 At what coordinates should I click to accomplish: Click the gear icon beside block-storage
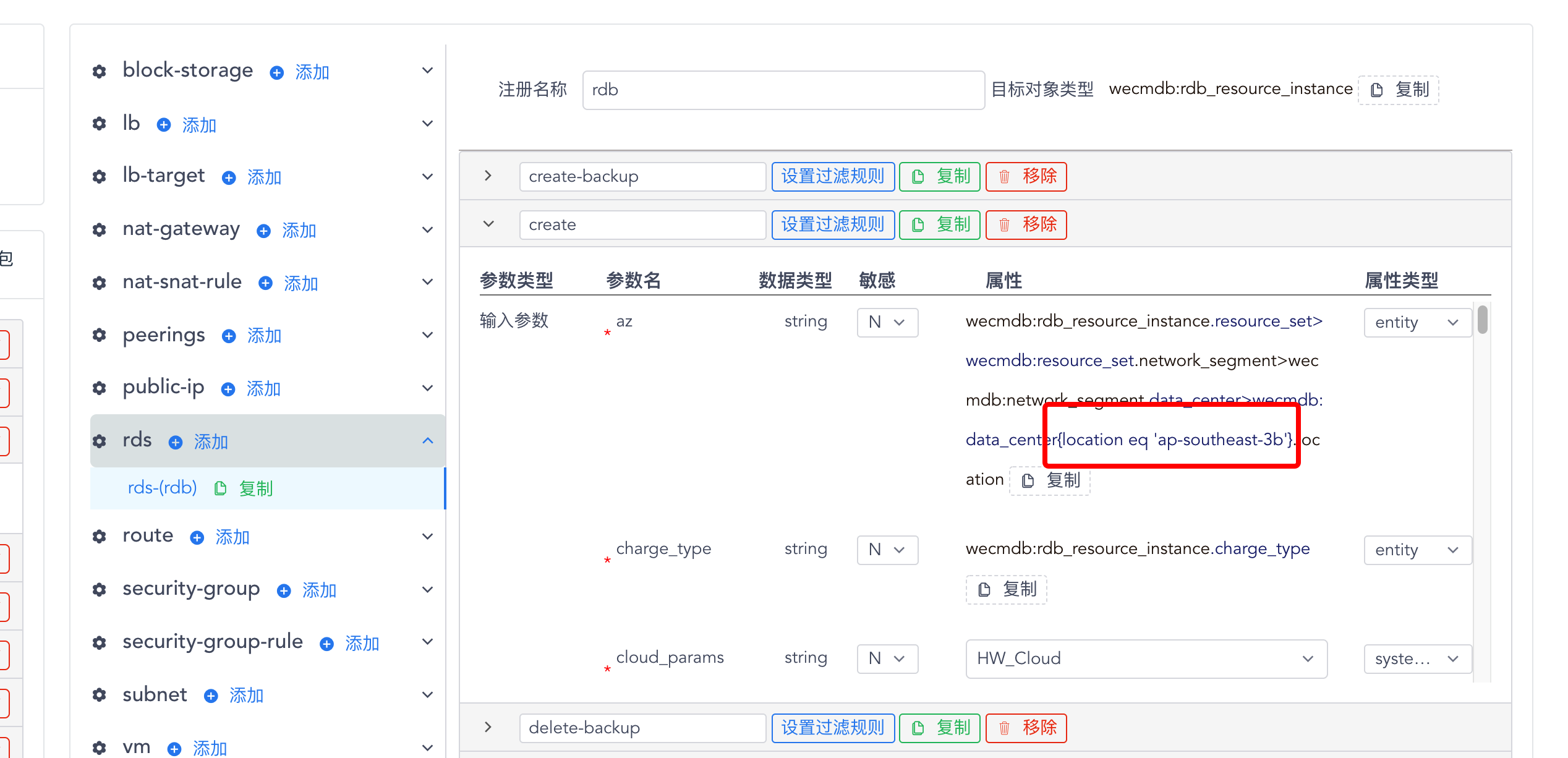click(100, 70)
